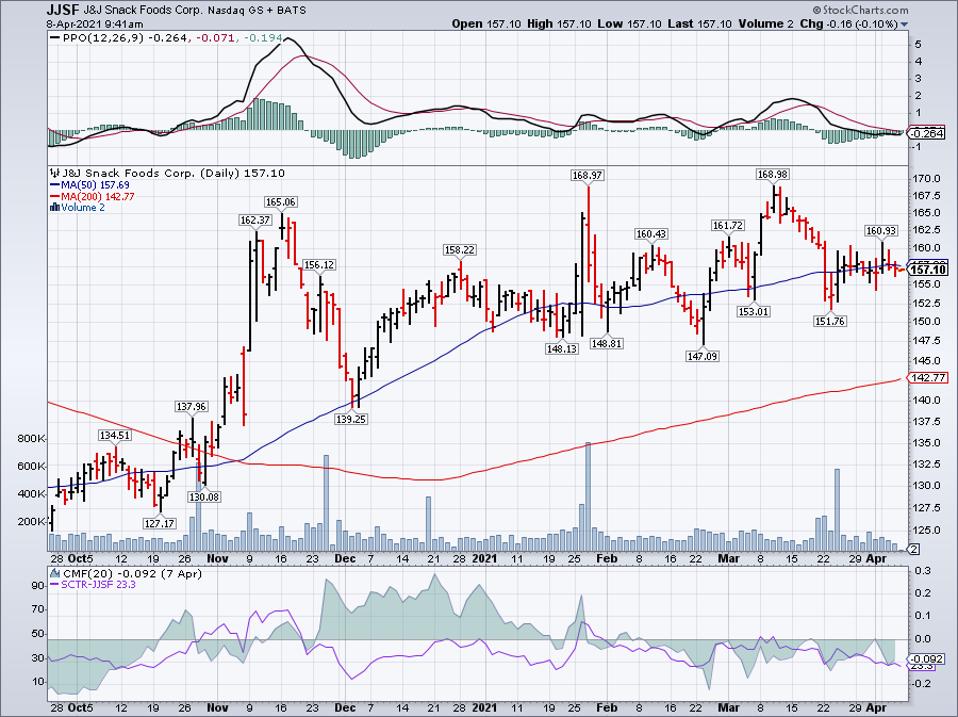Image resolution: width=958 pixels, height=717 pixels.
Task: Click the 162.37 price annotation
Action: tap(254, 220)
